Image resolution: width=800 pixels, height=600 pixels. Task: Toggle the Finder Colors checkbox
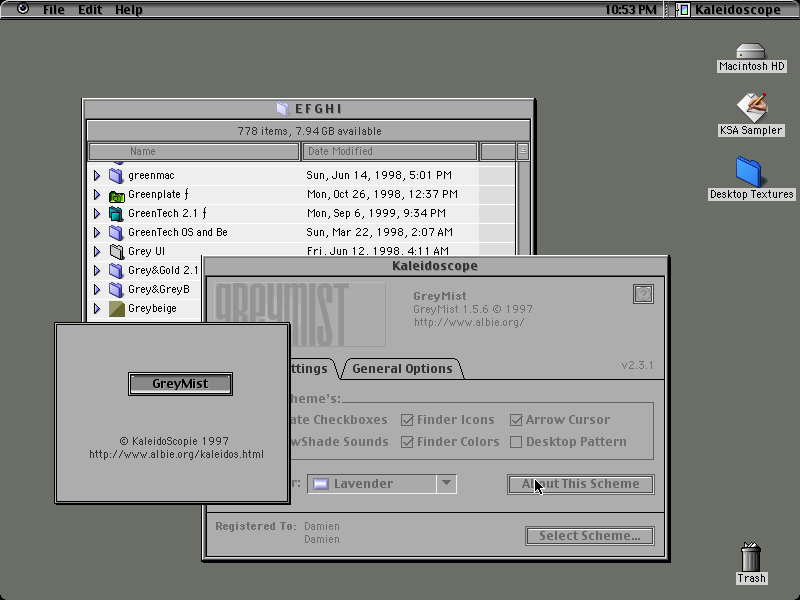[407, 442]
